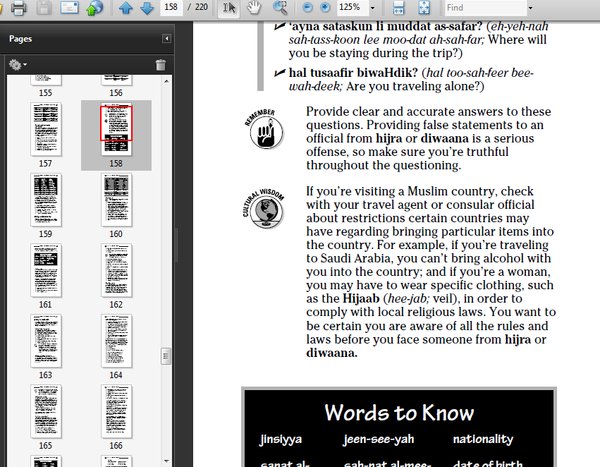Open the 125% zoom level dropdown

coord(372,8)
